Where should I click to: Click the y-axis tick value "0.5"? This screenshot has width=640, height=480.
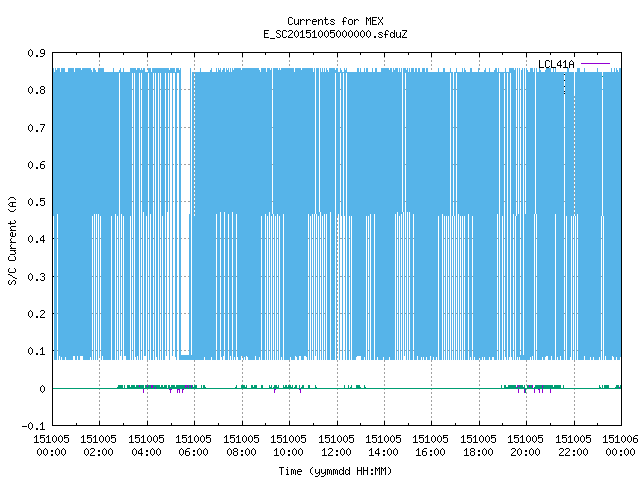click(x=36, y=202)
